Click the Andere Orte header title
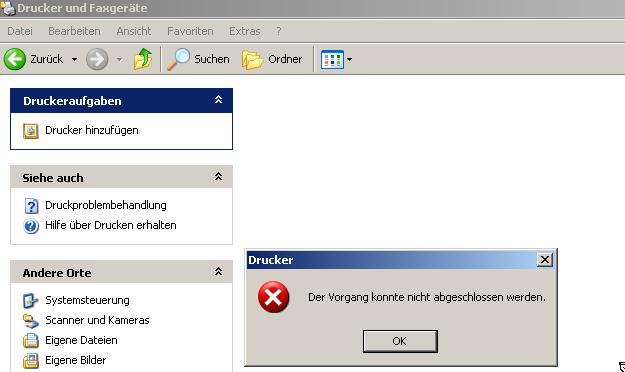This screenshot has width=625, height=372. 57,273
